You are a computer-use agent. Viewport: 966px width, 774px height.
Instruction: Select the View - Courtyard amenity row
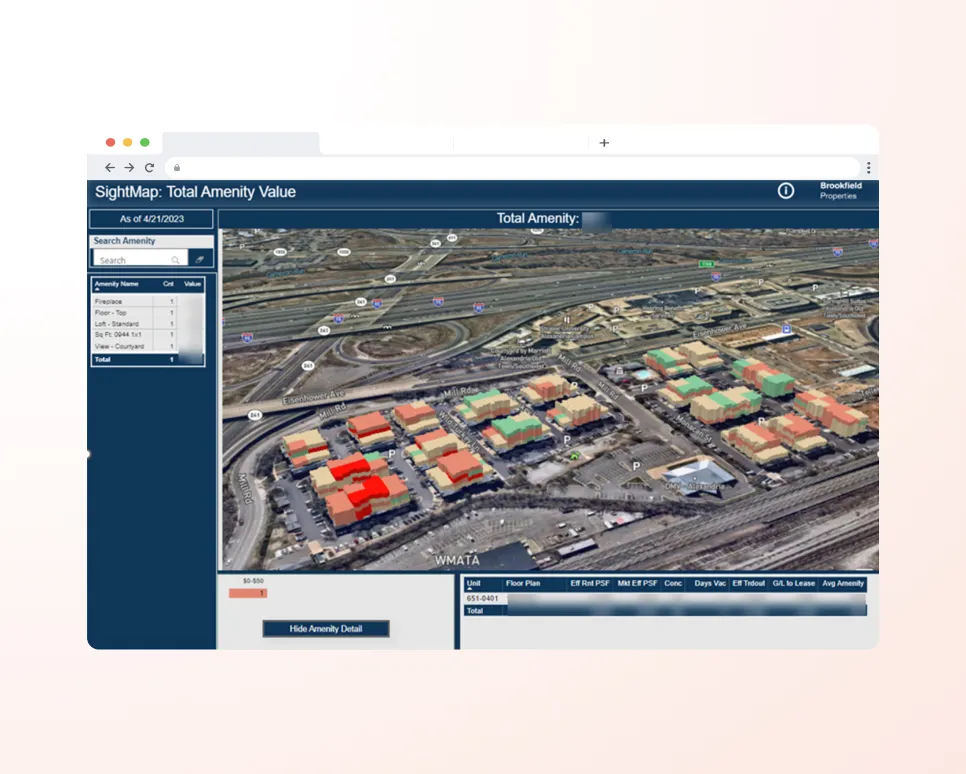tap(148, 346)
